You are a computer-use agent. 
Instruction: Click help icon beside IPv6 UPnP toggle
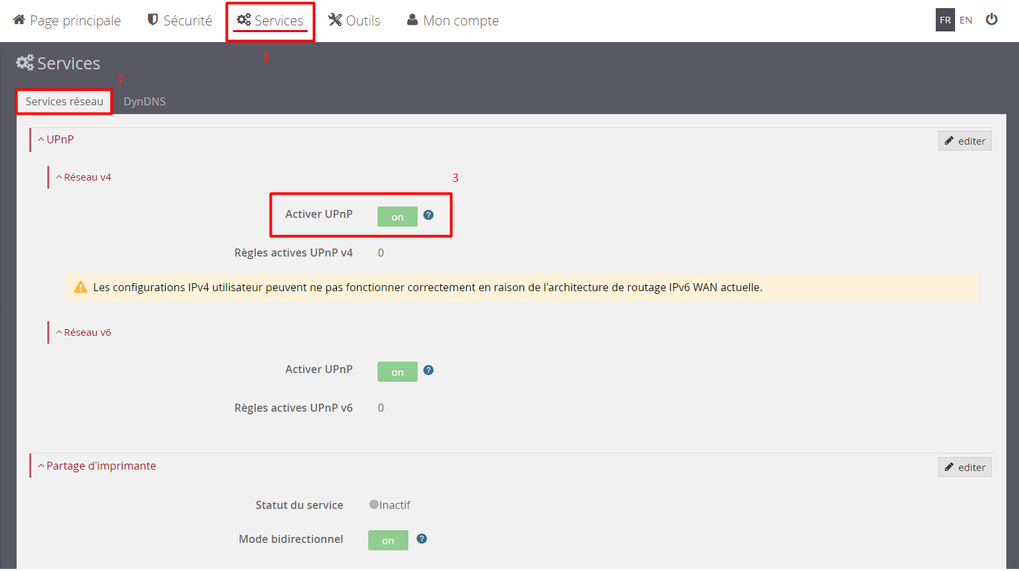point(428,370)
